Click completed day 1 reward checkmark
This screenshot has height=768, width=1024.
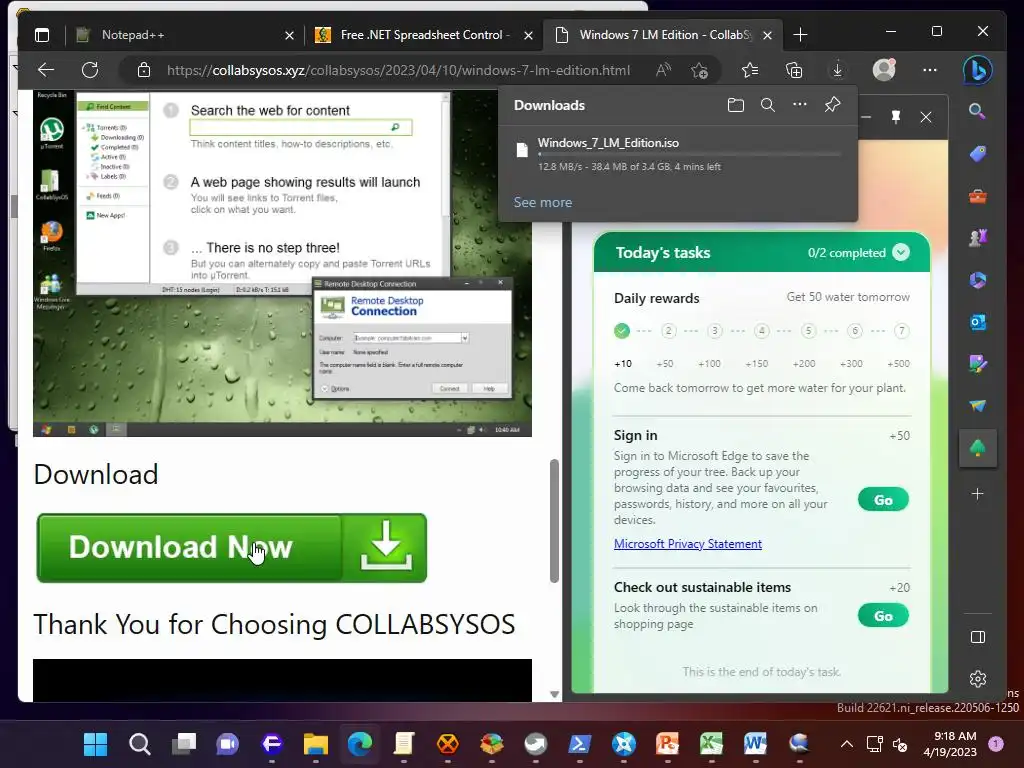pos(622,331)
